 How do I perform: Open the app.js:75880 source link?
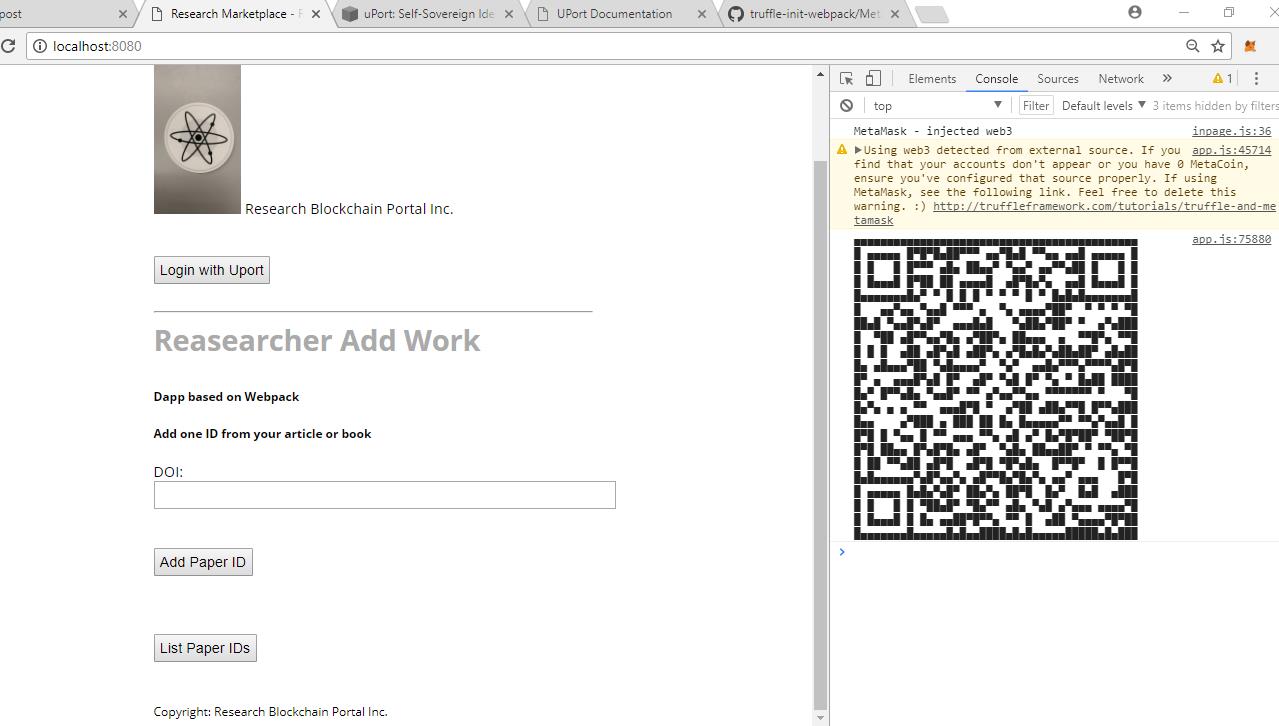(x=1231, y=240)
